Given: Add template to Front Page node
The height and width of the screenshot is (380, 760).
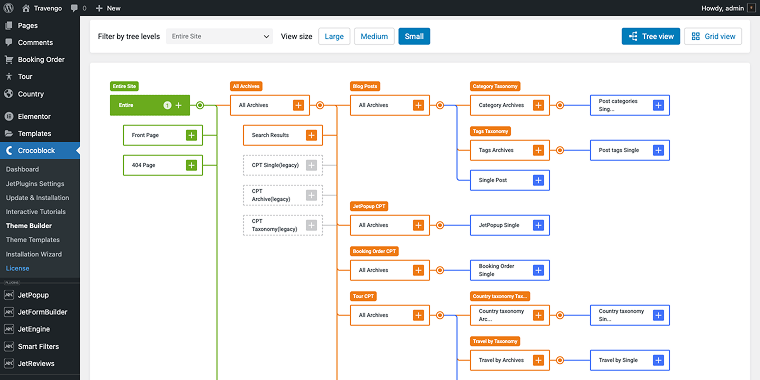Looking at the screenshot, I should point(191,135).
